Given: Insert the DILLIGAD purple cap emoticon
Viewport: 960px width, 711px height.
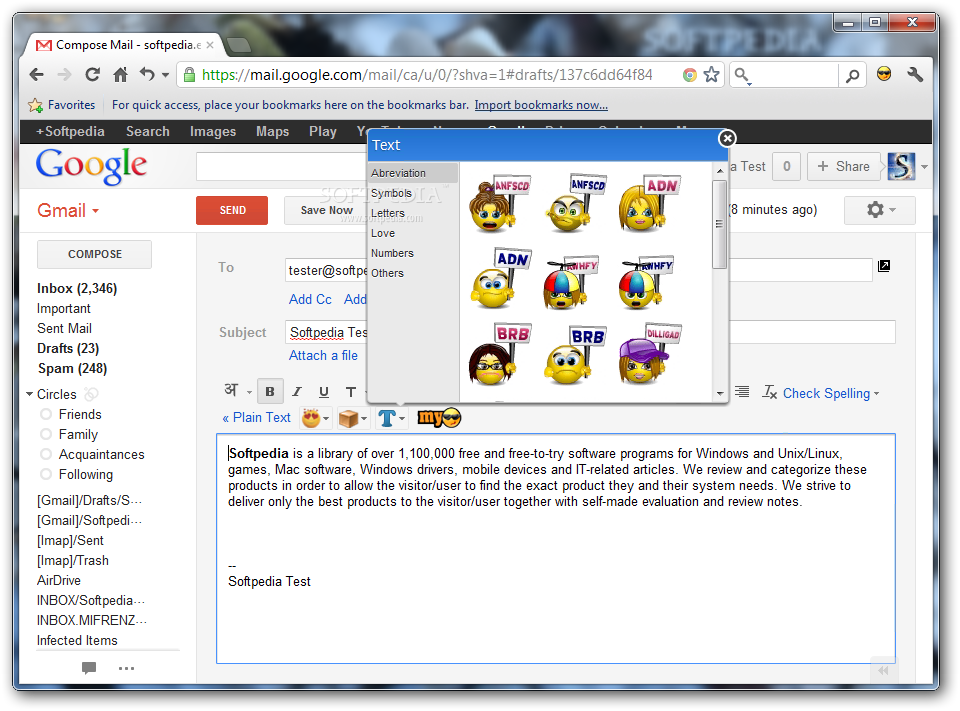Looking at the screenshot, I should [x=649, y=354].
